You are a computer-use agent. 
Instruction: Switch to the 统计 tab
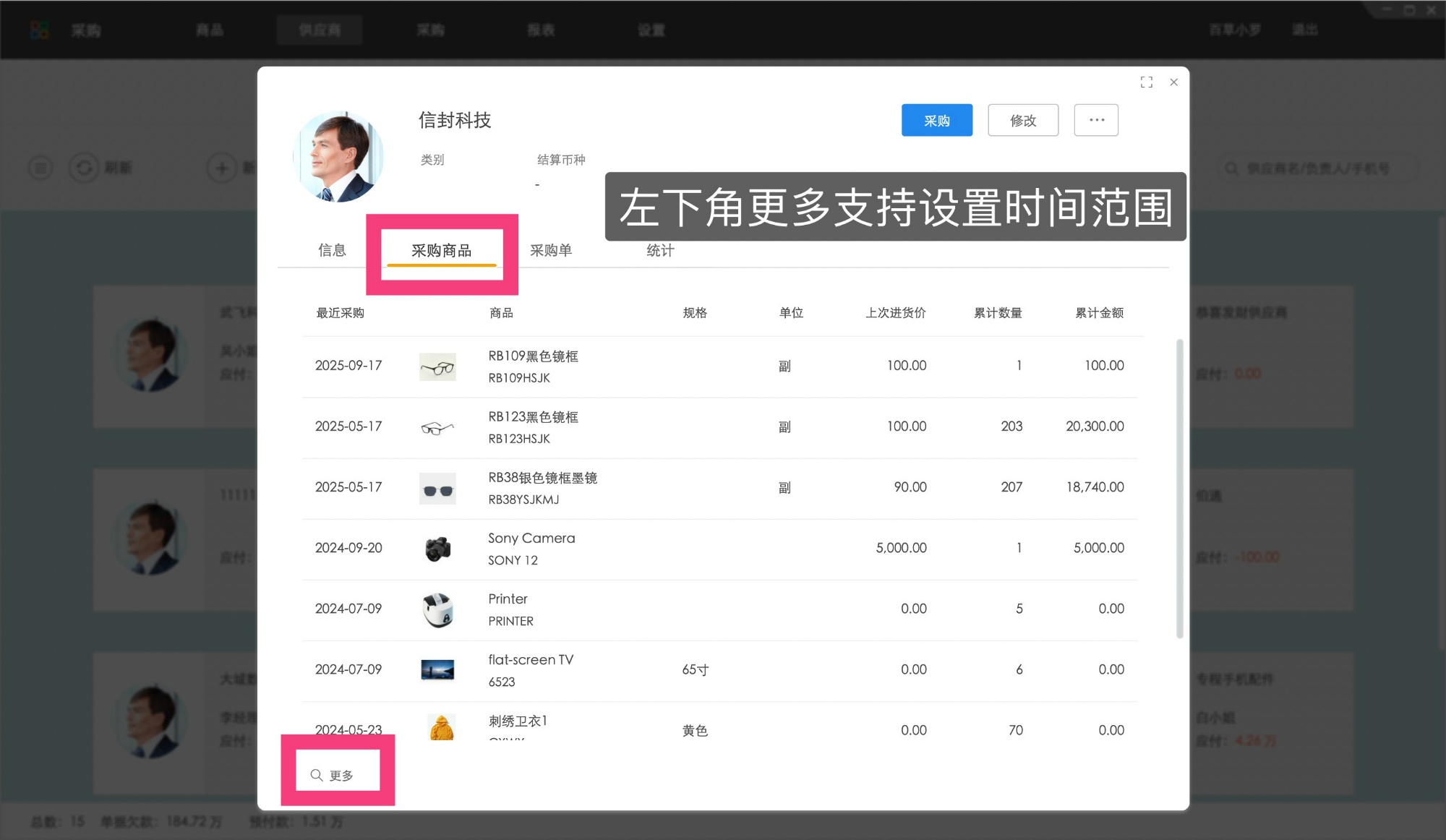(659, 250)
